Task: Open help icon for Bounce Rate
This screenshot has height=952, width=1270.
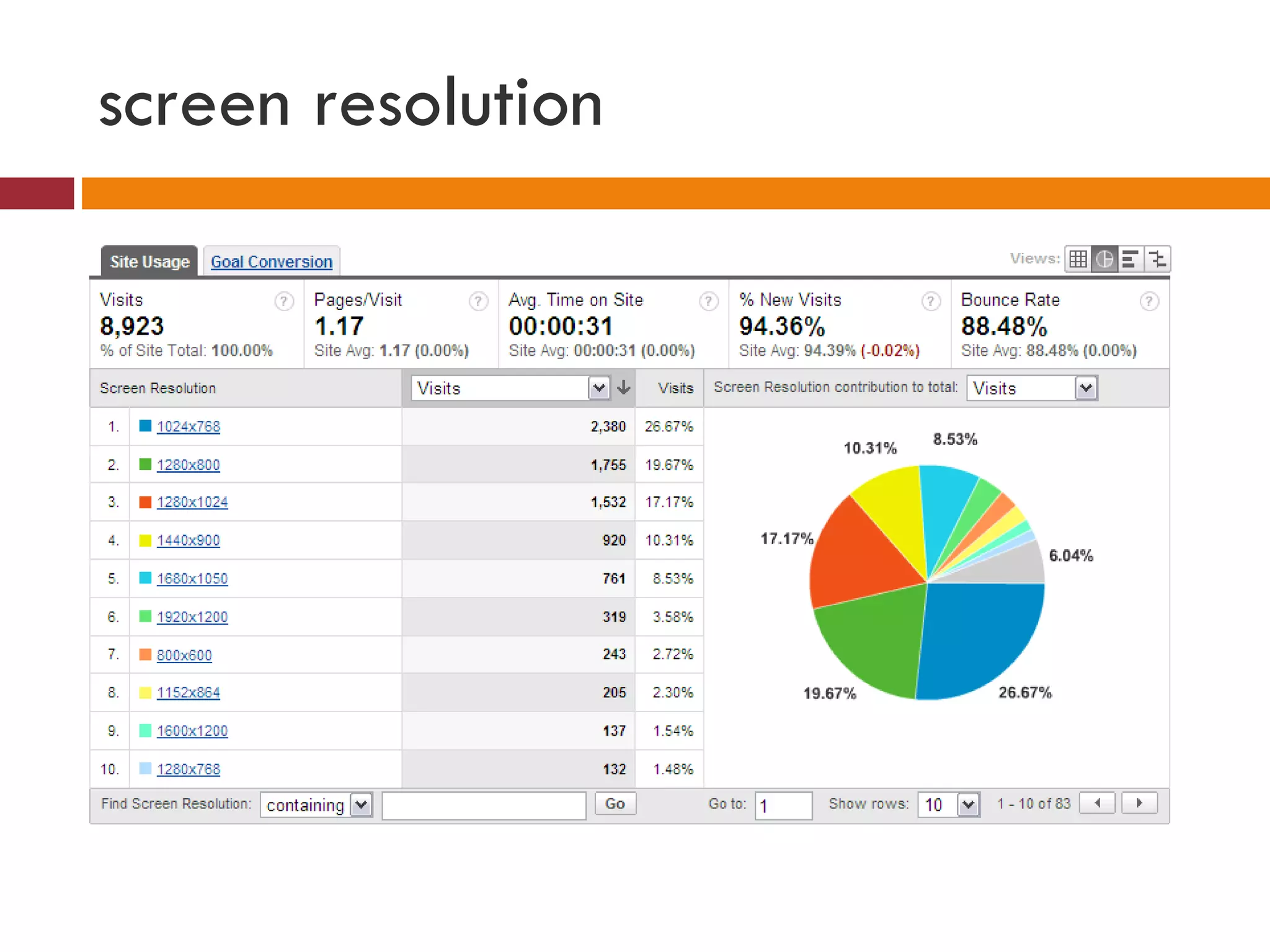Action: pos(1149,301)
